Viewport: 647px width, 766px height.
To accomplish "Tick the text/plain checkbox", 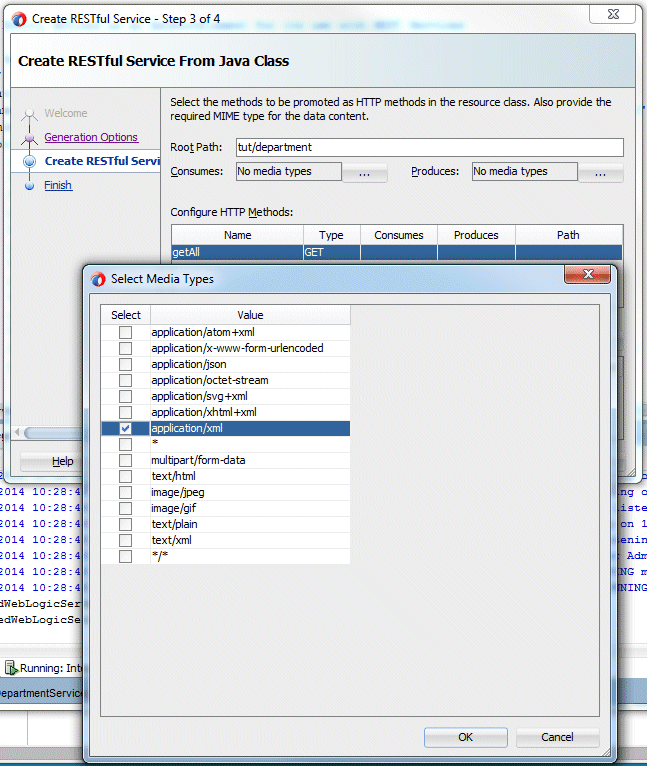I will tap(126, 524).
